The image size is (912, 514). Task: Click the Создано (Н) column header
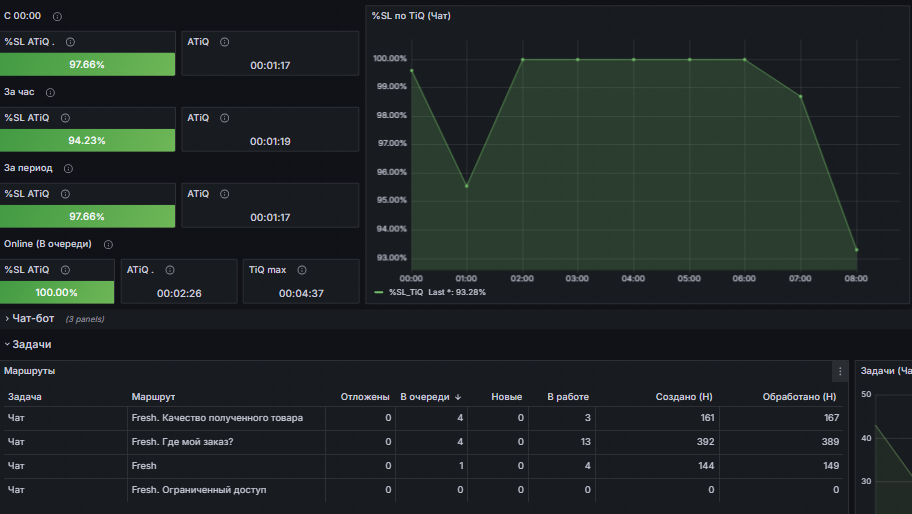683,397
